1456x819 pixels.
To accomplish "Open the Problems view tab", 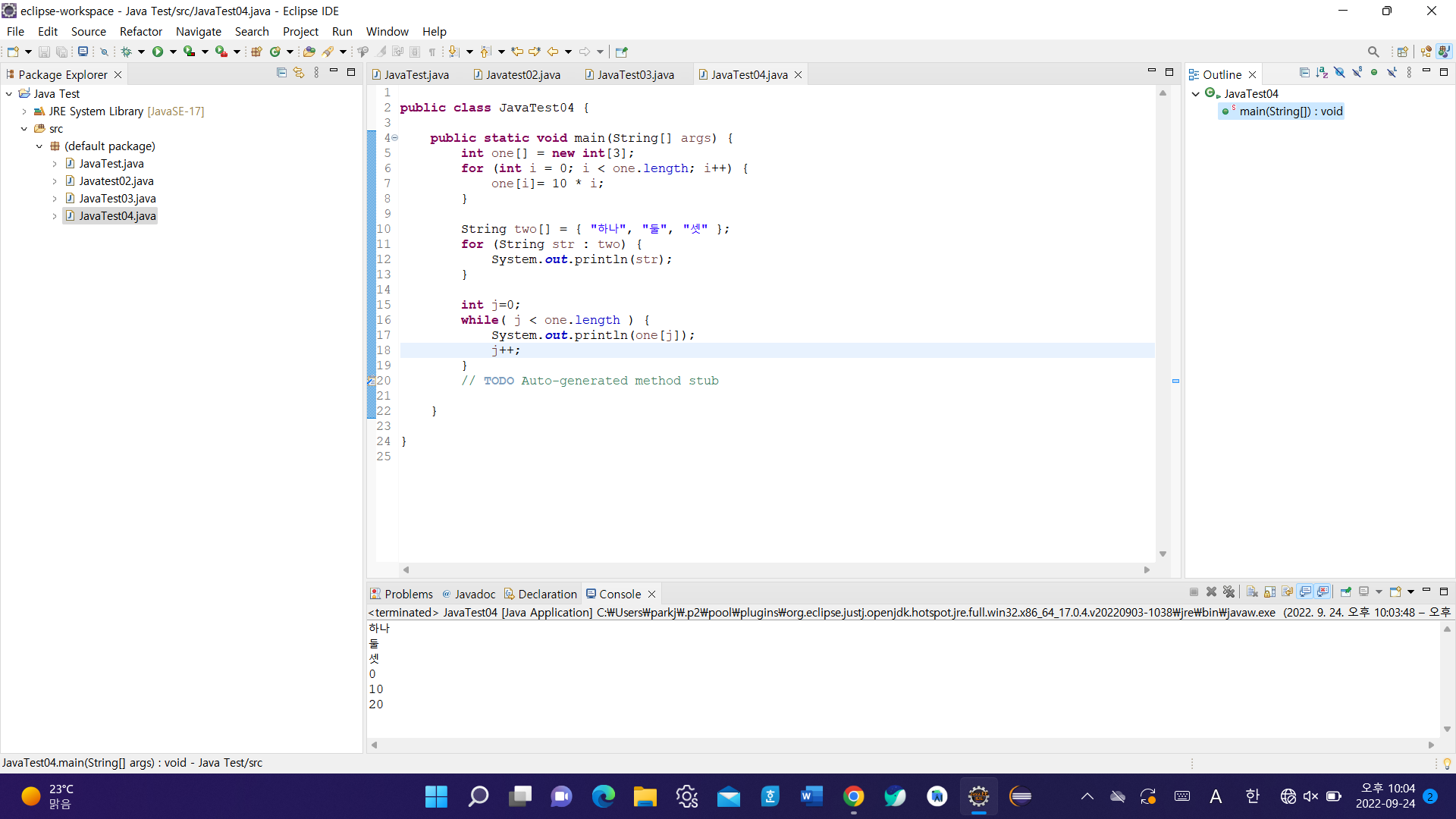I will (408, 594).
